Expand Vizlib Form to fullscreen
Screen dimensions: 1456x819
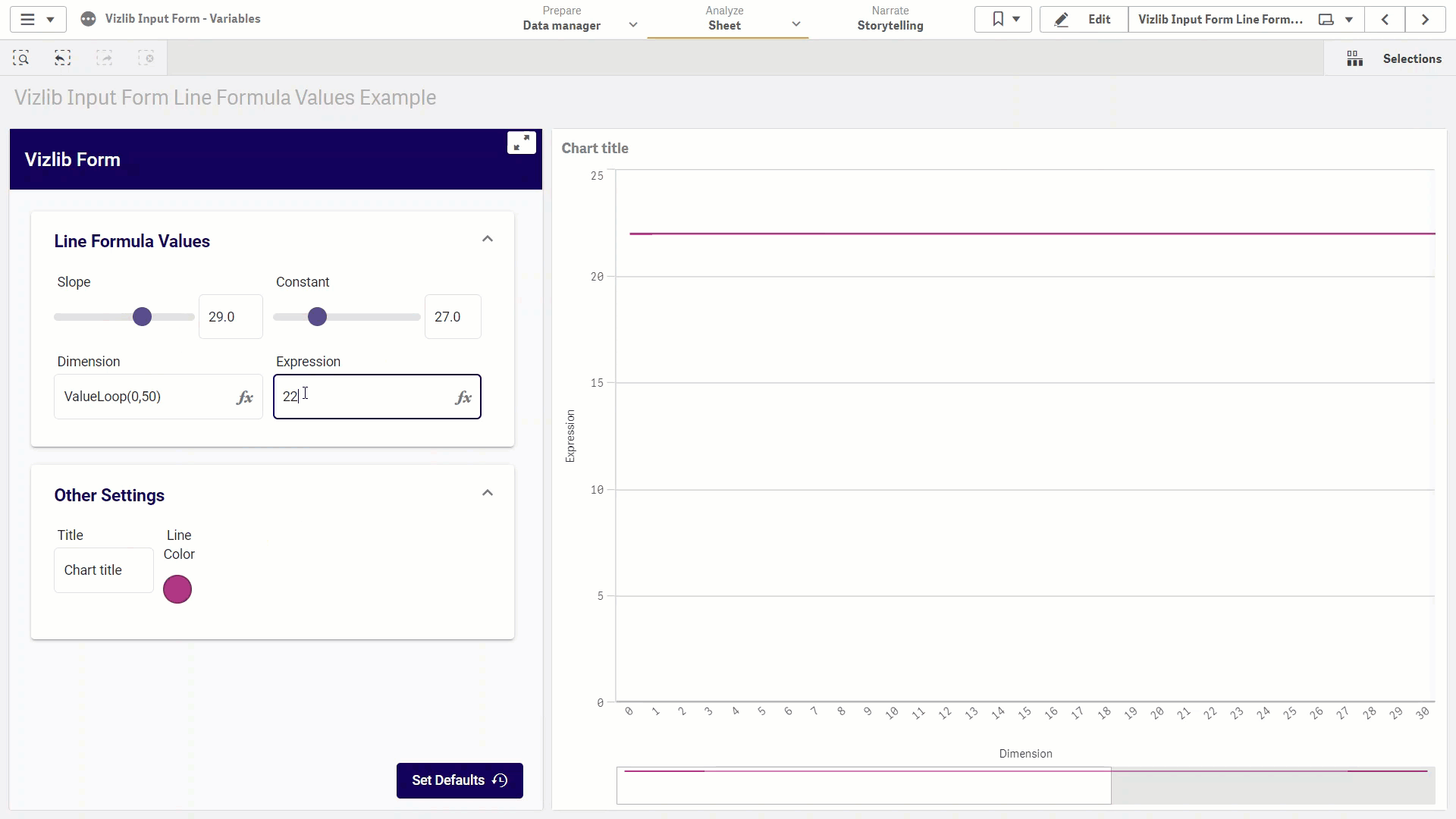[522, 143]
